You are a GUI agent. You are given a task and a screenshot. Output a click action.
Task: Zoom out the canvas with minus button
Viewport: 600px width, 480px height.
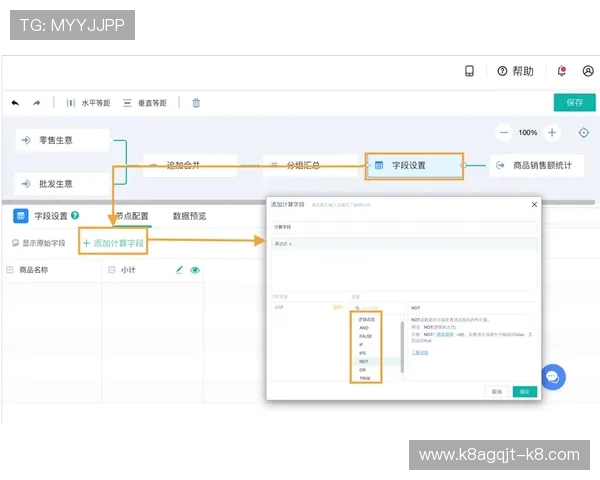504,133
